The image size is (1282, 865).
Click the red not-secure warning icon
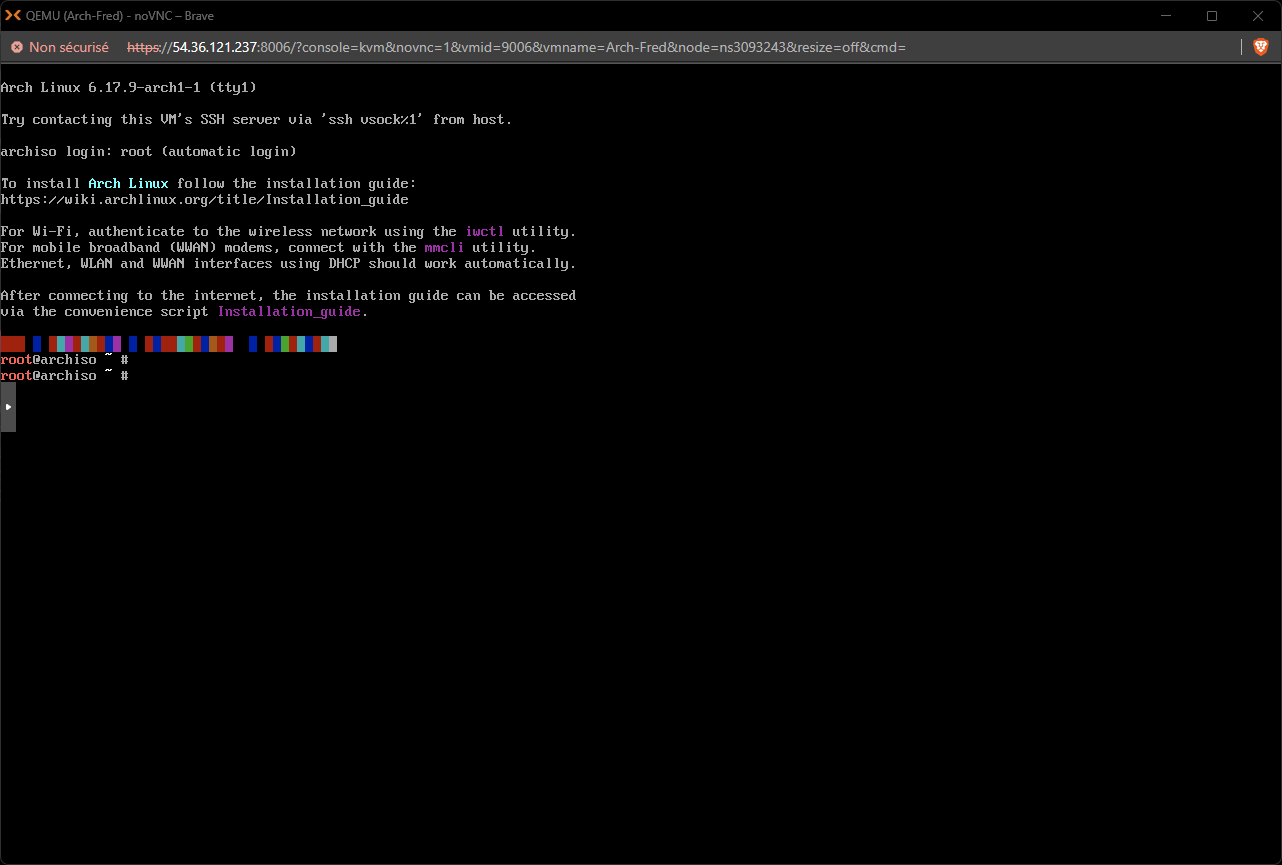(16, 47)
